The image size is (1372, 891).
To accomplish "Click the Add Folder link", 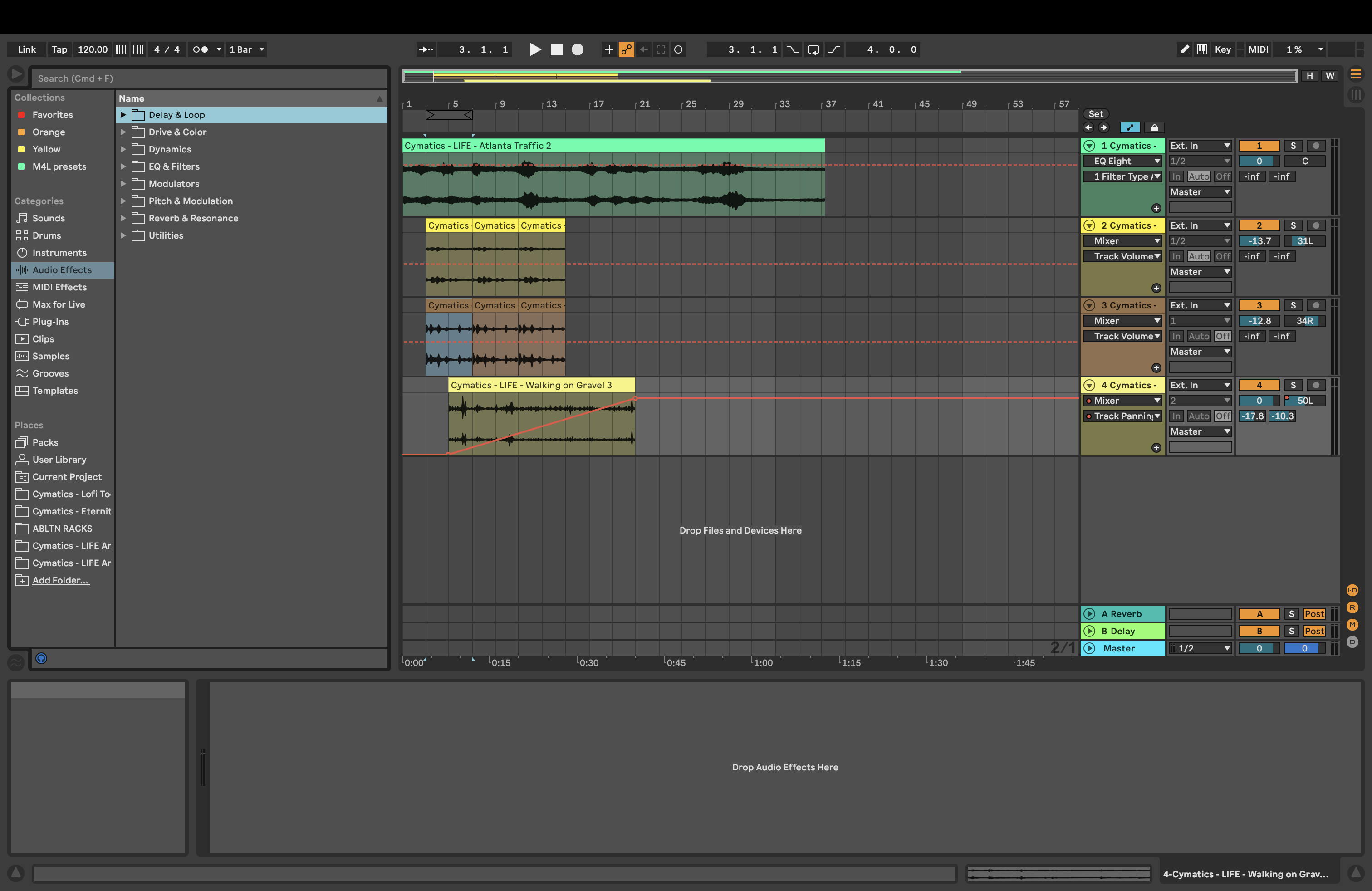I will 60,581.
